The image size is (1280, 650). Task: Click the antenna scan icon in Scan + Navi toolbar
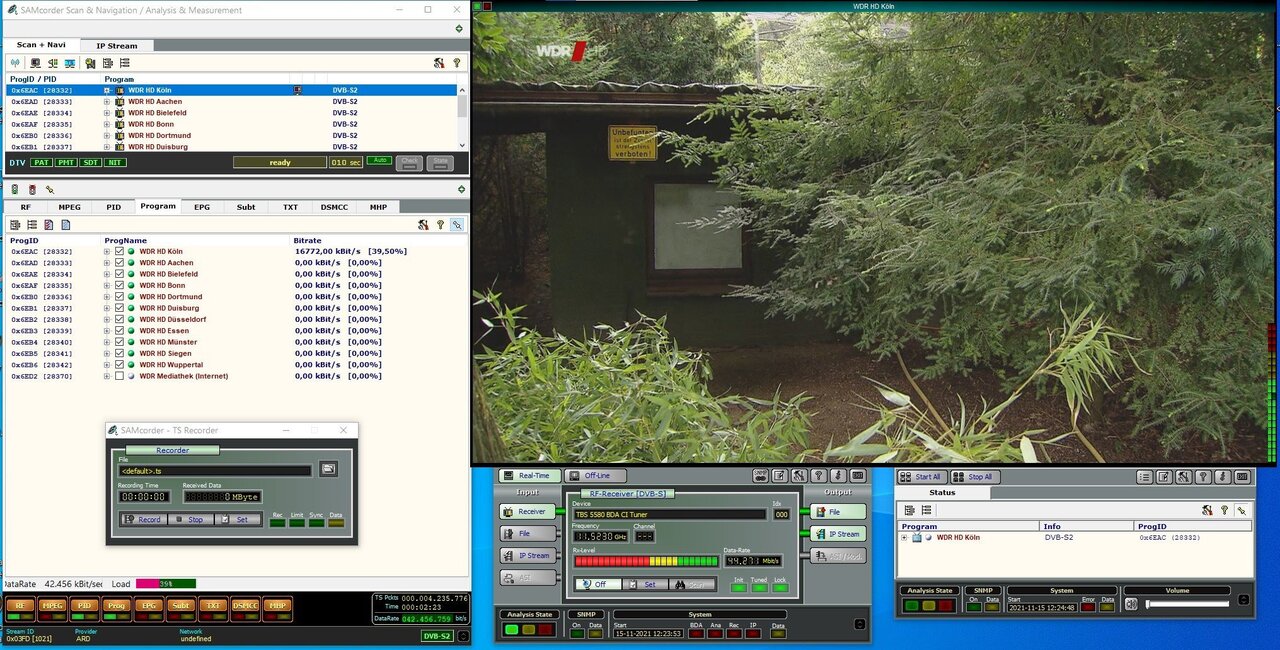[15, 63]
